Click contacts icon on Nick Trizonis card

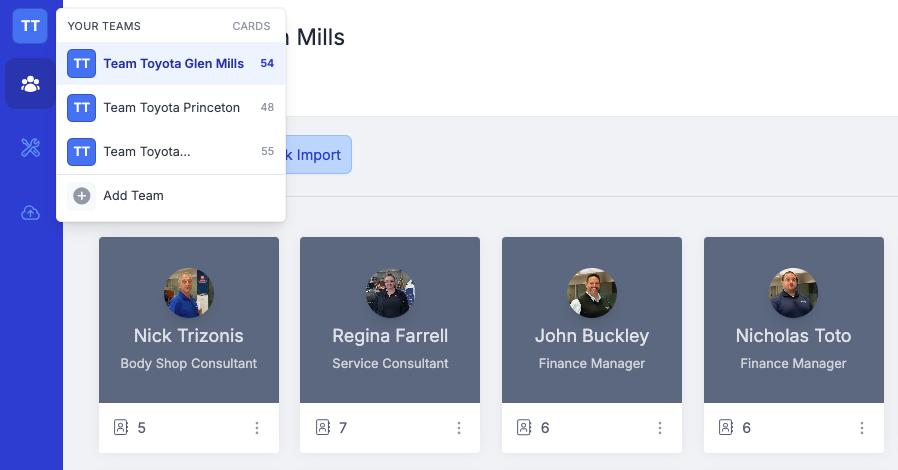click(121, 427)
